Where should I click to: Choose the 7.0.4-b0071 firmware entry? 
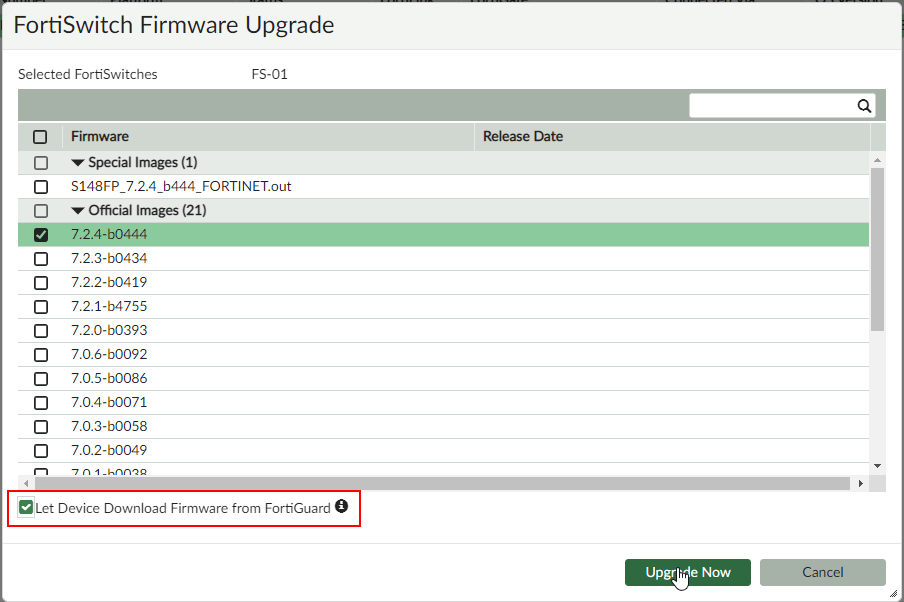109,402
